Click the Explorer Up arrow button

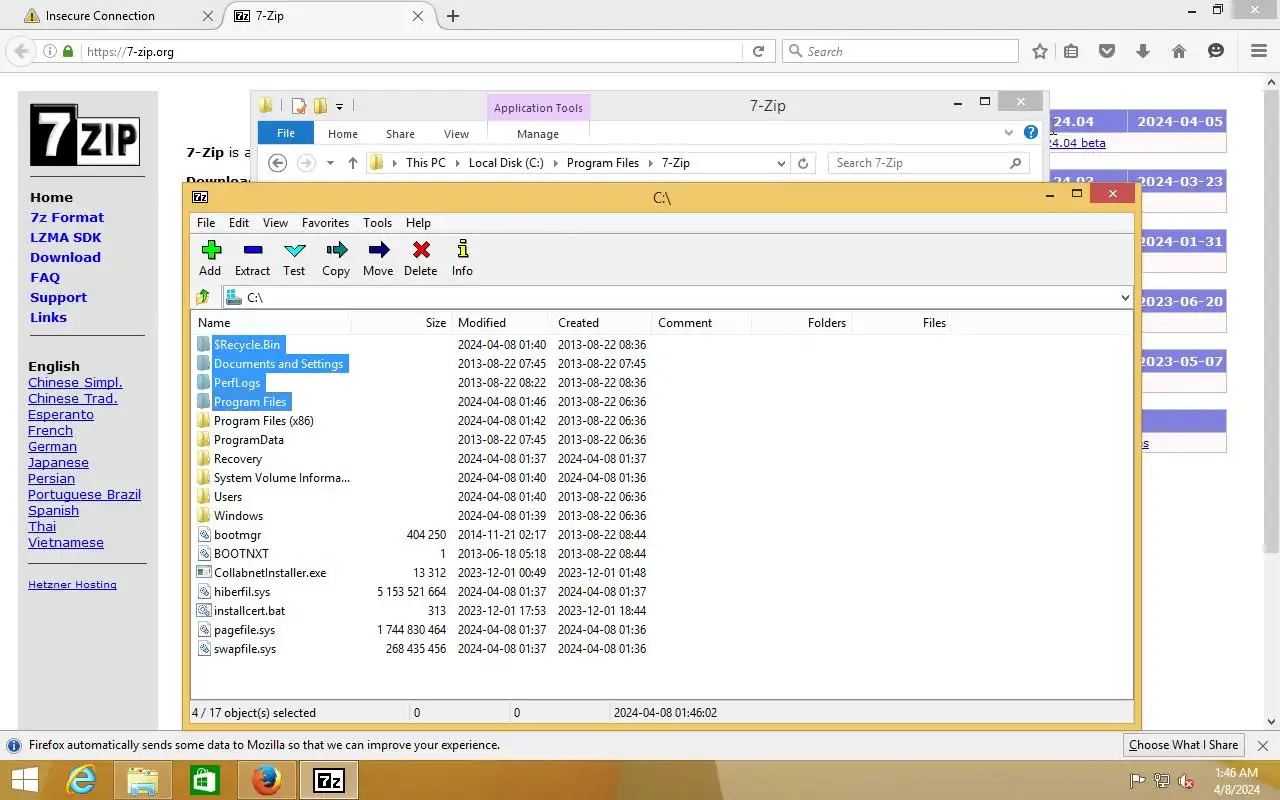tap(353, 163)
